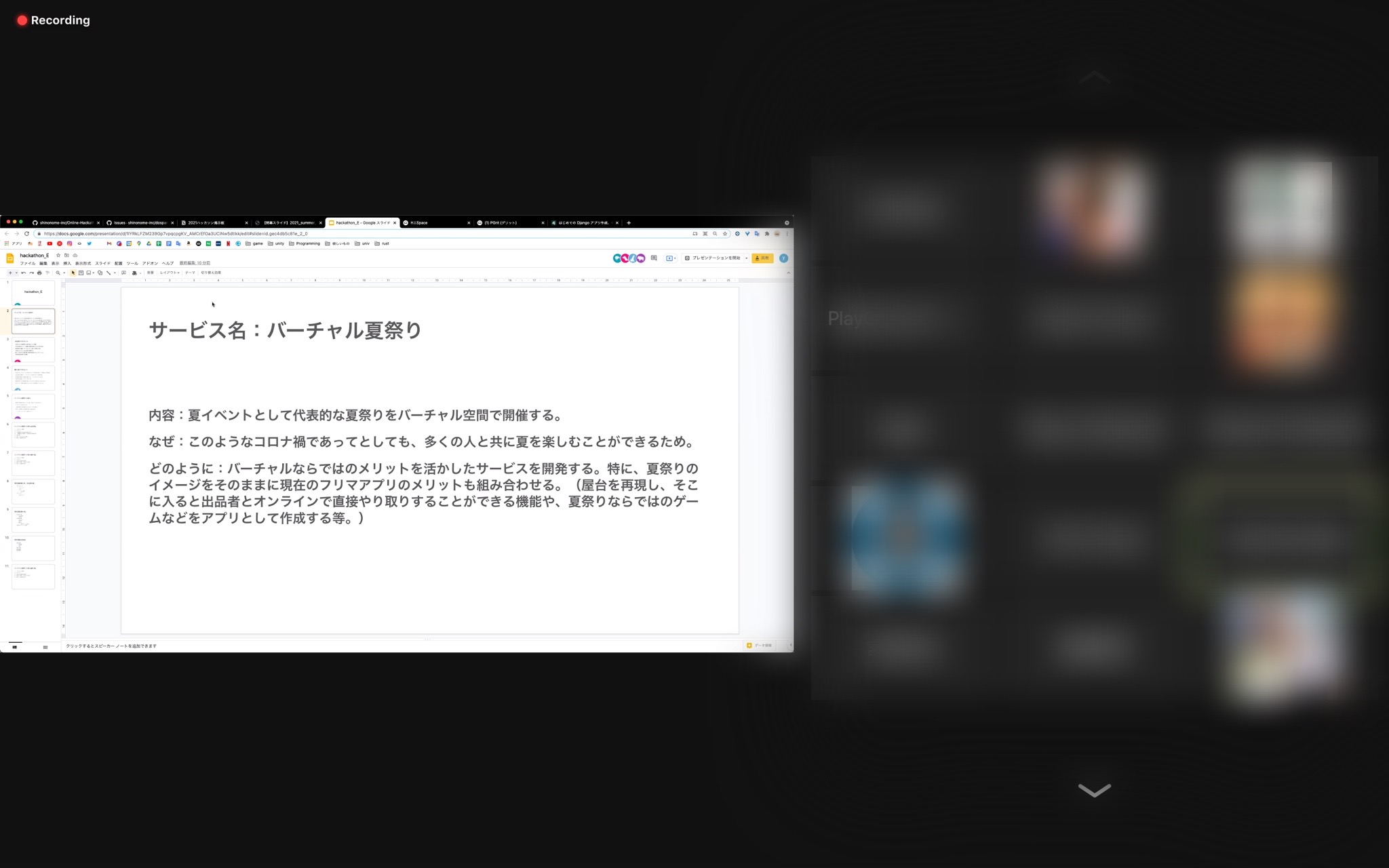Click the Twitter bookmark icon
The image size is (1389, 868).
coord(89,243)
